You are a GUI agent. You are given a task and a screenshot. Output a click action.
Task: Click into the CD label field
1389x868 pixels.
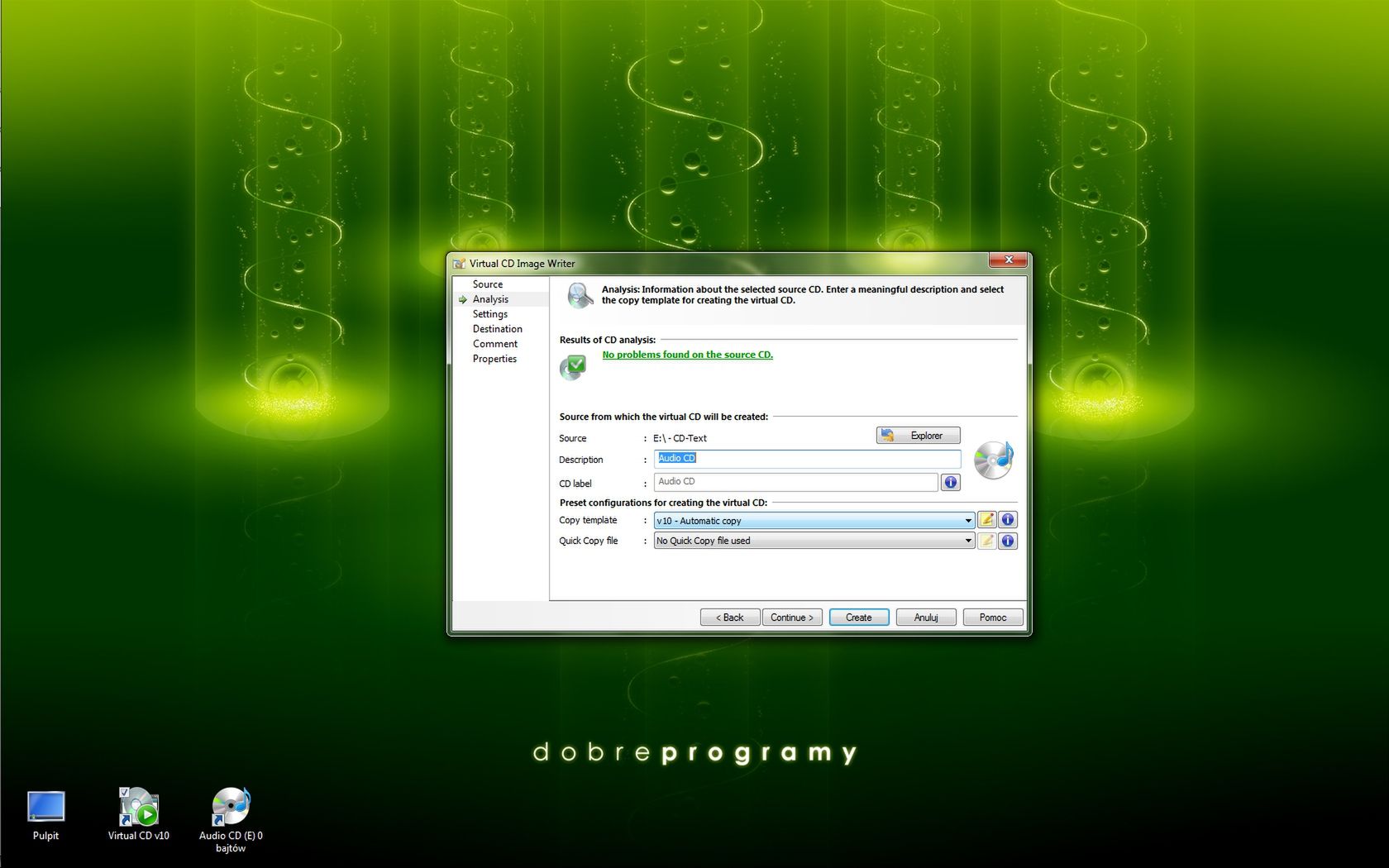tap(796, 482)
